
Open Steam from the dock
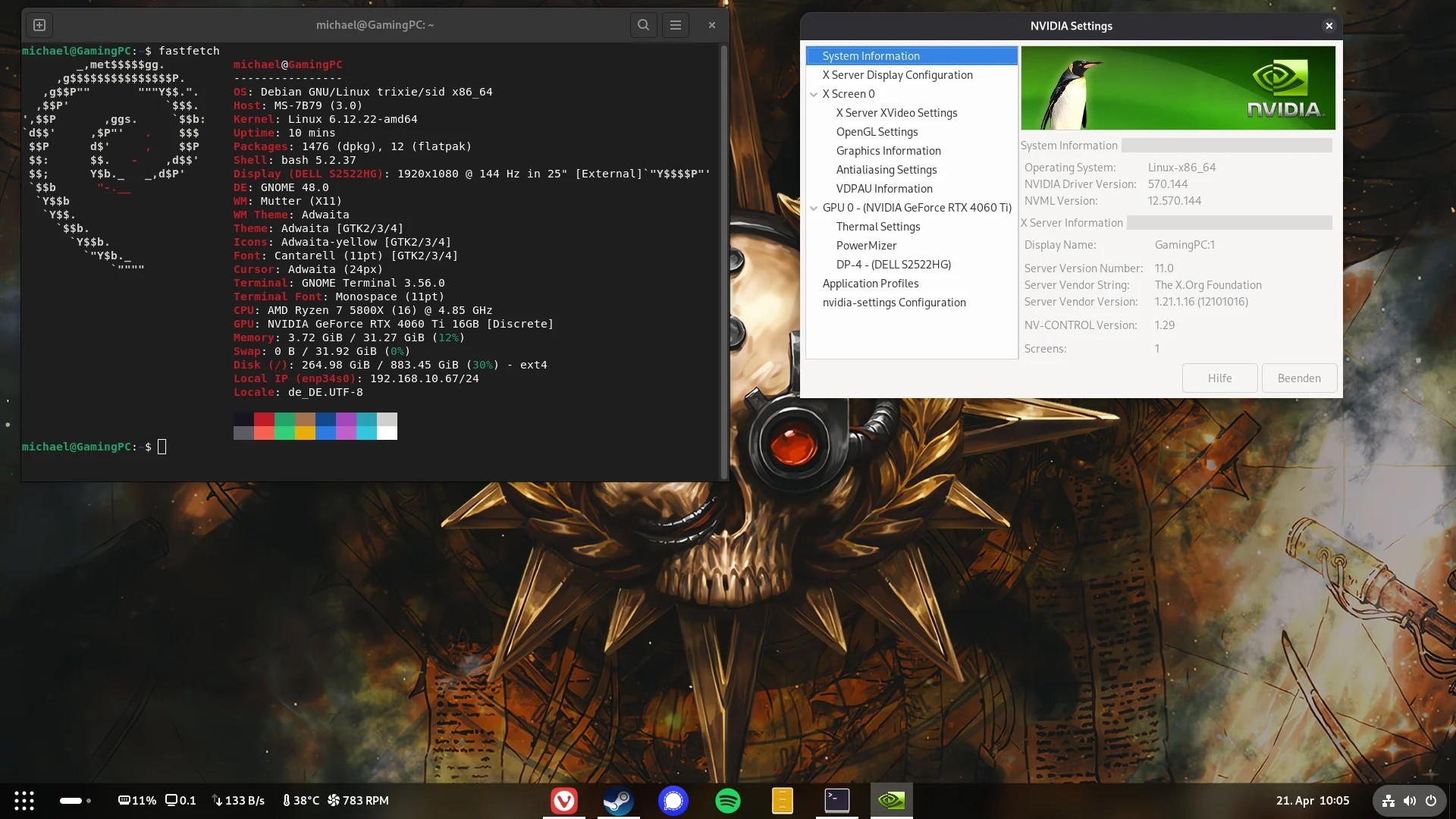coord(618,801)
